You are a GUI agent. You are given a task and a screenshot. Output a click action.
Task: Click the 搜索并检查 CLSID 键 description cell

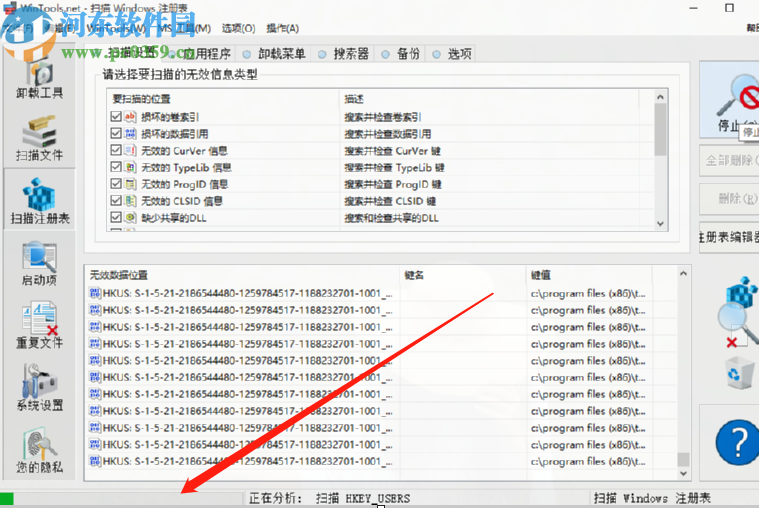point(390,201)
